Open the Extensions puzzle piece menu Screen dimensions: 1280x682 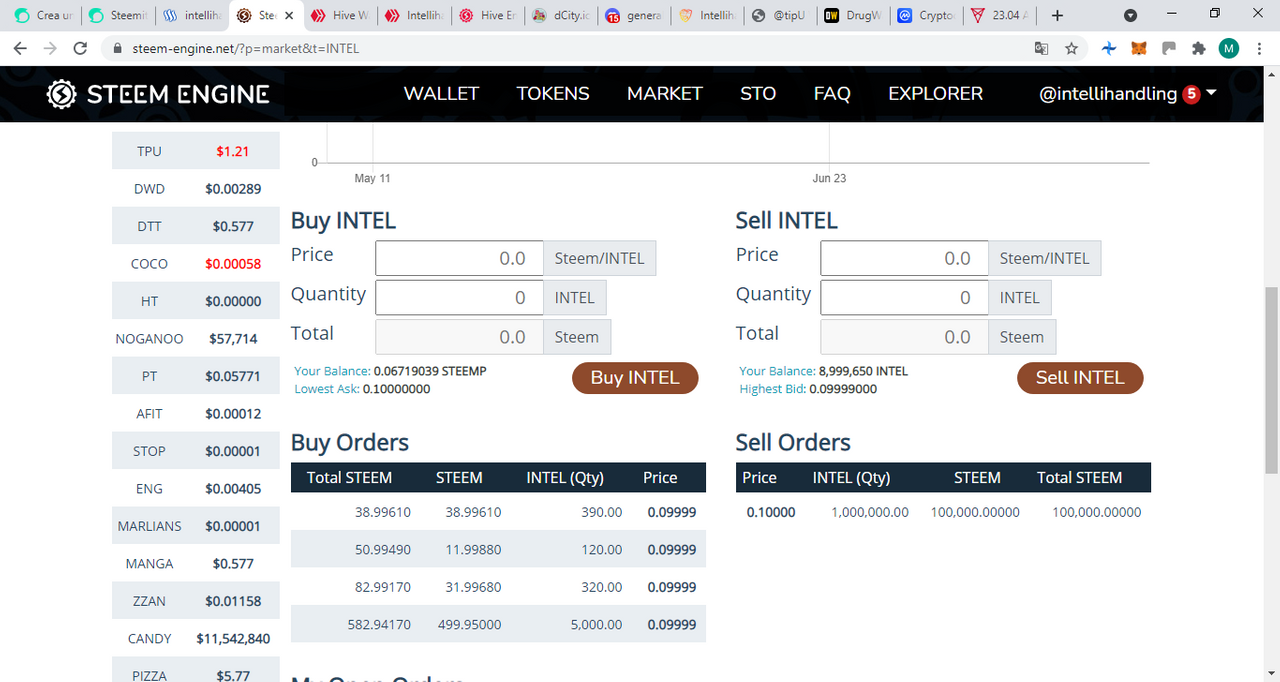coord(1198,48)
